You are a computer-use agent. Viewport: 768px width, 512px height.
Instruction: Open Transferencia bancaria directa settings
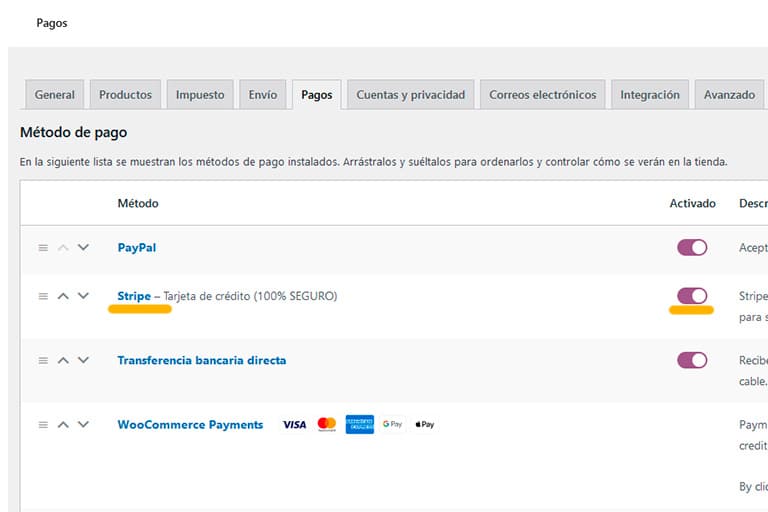(x=202, y=360)
